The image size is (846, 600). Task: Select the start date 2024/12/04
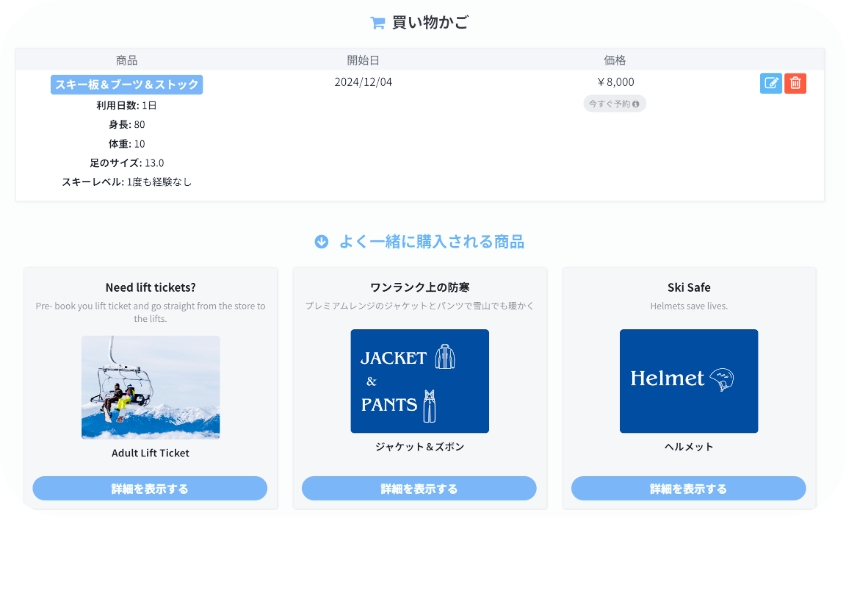click(363, 82)
